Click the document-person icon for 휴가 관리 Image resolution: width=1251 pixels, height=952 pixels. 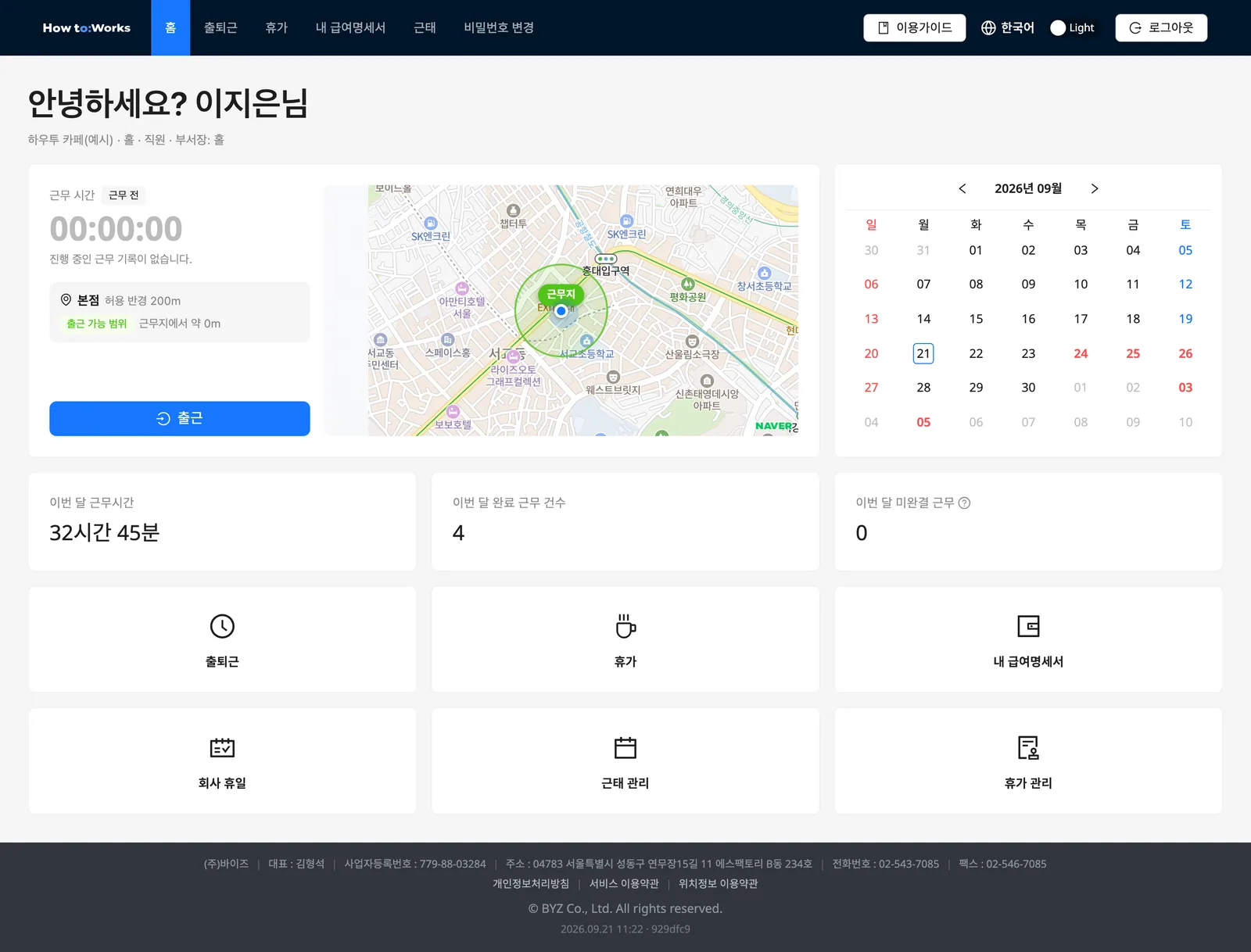[x=1028, y=748]
